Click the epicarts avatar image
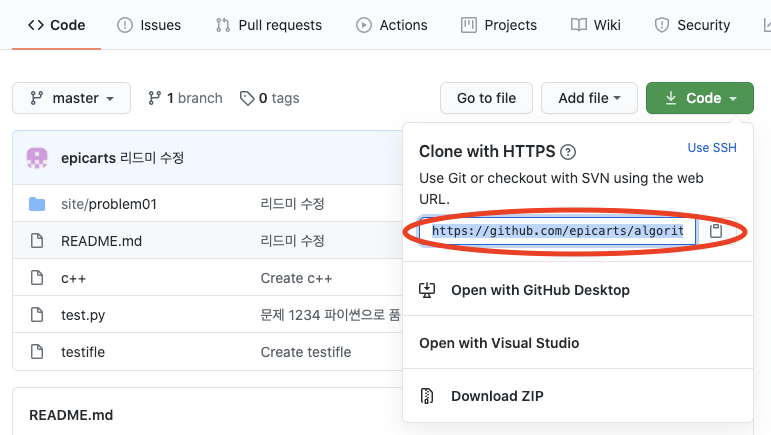This screenshot has height=435, width=771. coord(37,158)
